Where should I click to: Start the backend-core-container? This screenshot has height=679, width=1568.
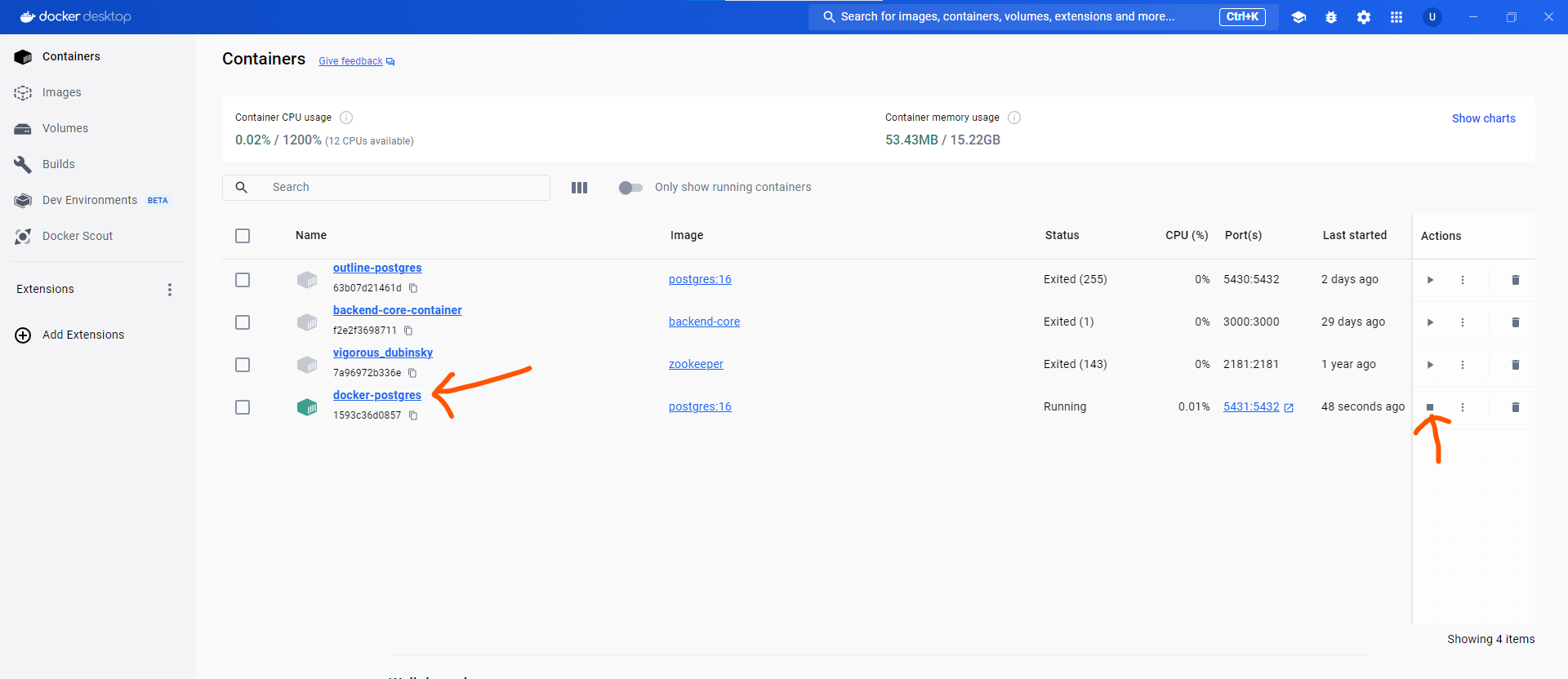click(1430, 322)
